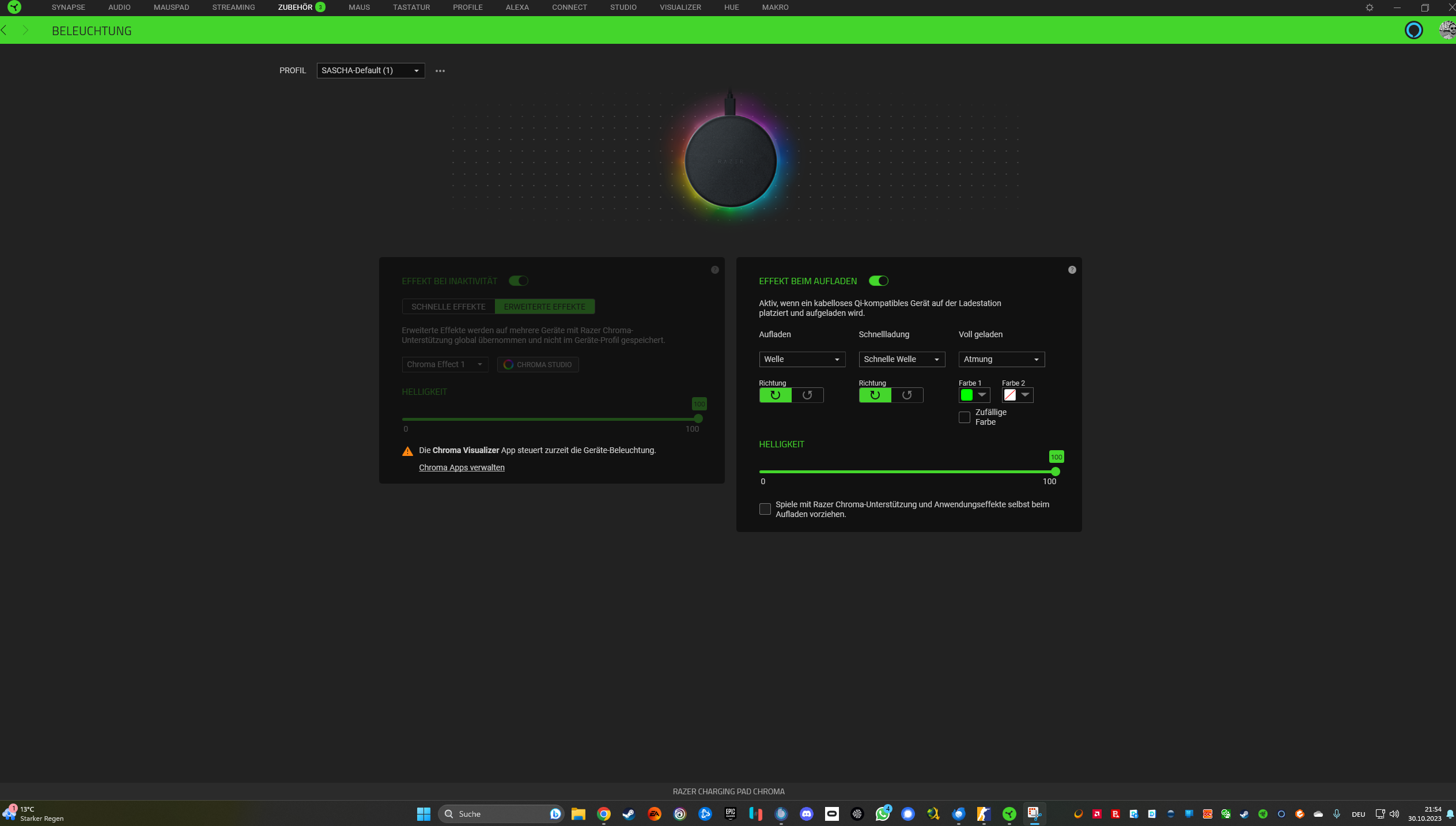Click Razer Synapse icon in taskbar
Screen dimensions: 1456x826
1009,814
